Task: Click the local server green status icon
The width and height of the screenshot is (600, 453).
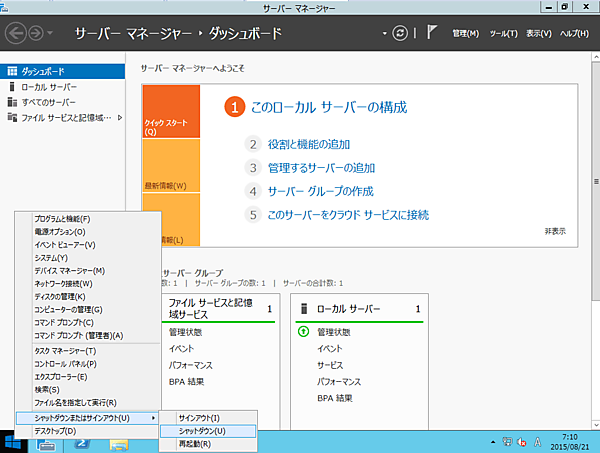Action: (x=303, y=332)
